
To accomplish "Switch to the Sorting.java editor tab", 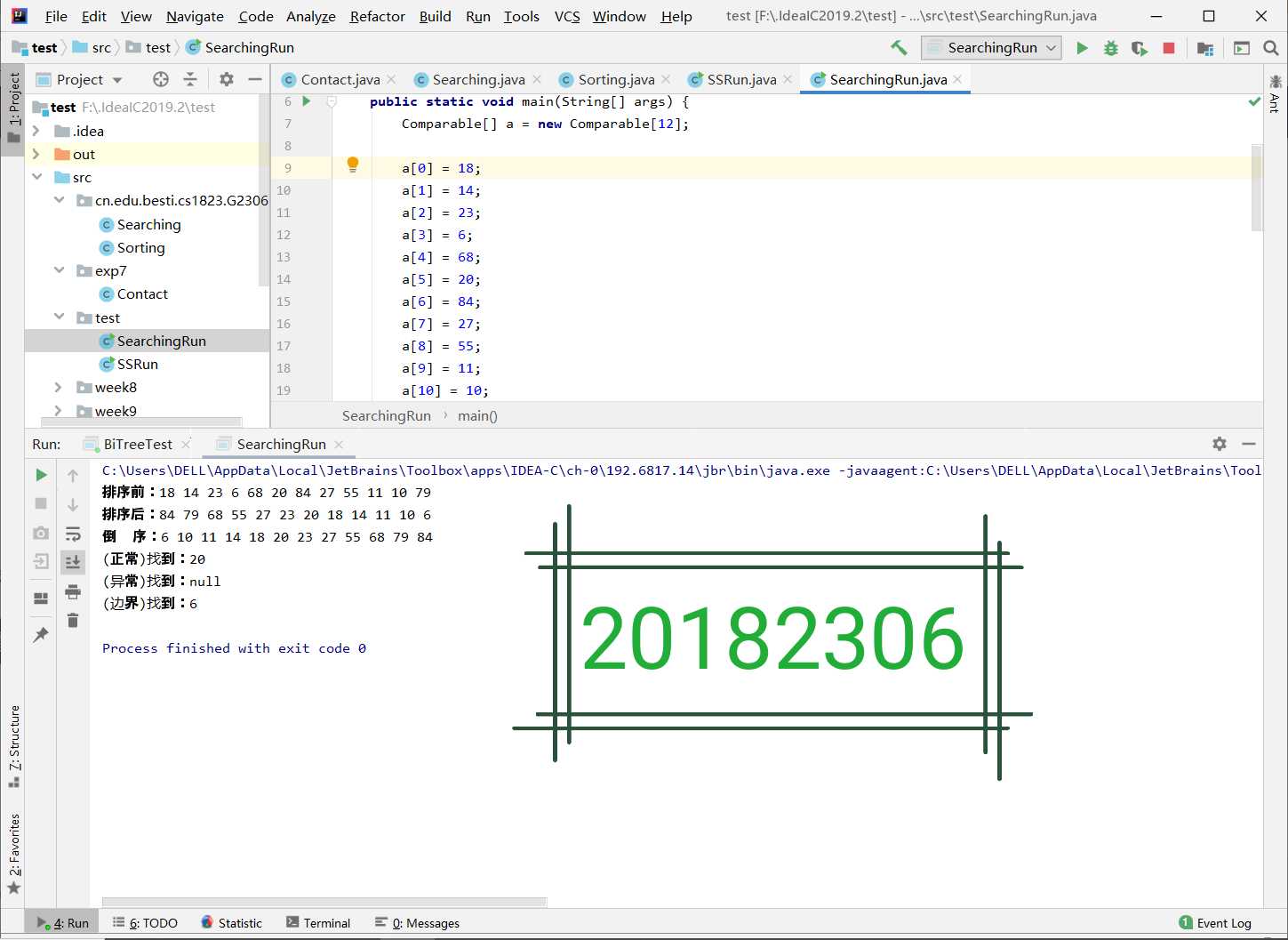I will pyautogui.click(x=616, y=79).
